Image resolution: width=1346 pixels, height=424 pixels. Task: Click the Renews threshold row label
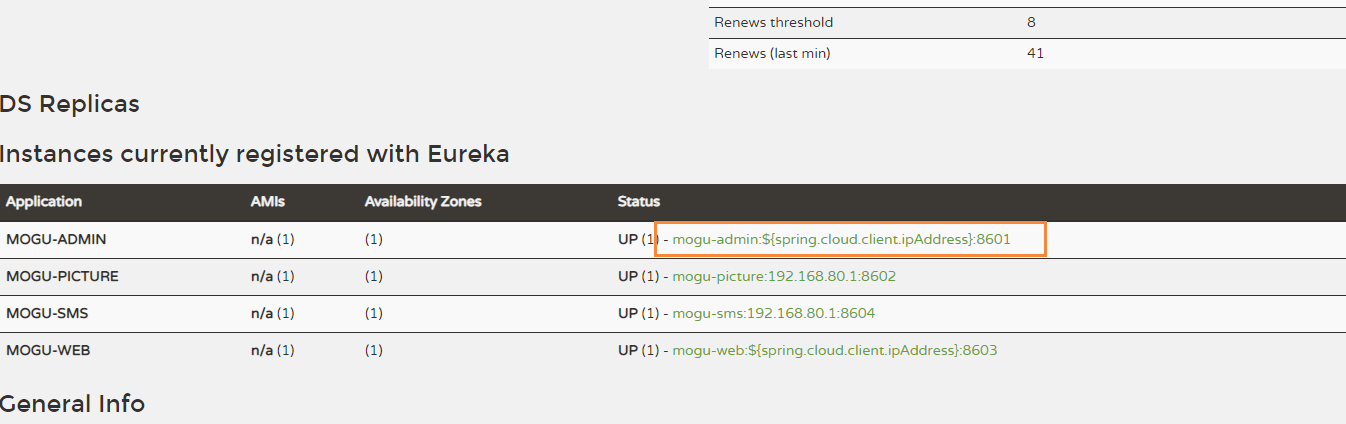tap(773, 22)
